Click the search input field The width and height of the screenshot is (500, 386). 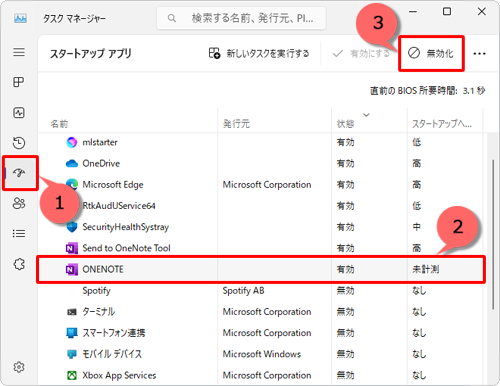coord(241,18)
